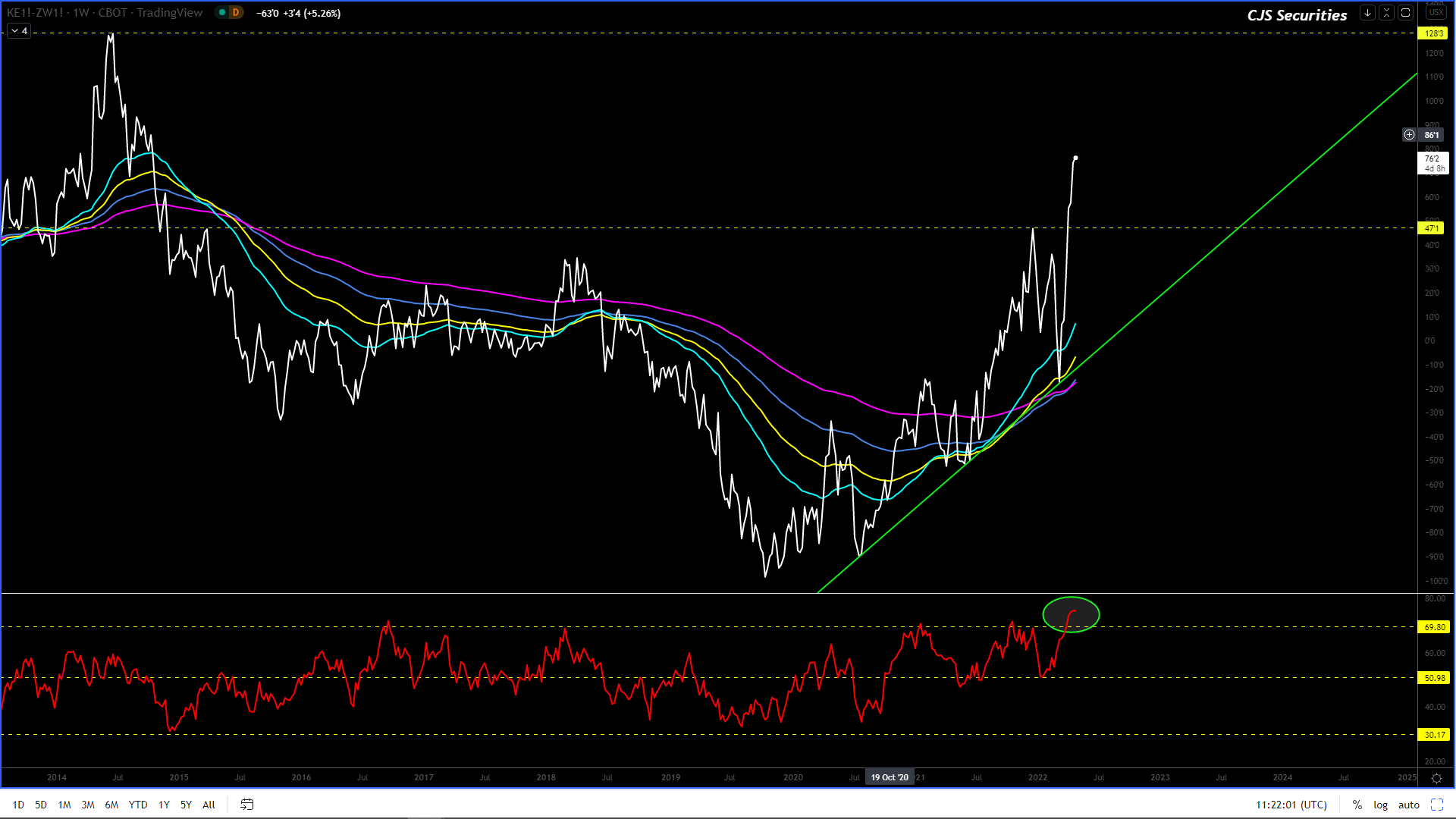Select the 1Y date range

pyautogui.click(x=164, y=805)
